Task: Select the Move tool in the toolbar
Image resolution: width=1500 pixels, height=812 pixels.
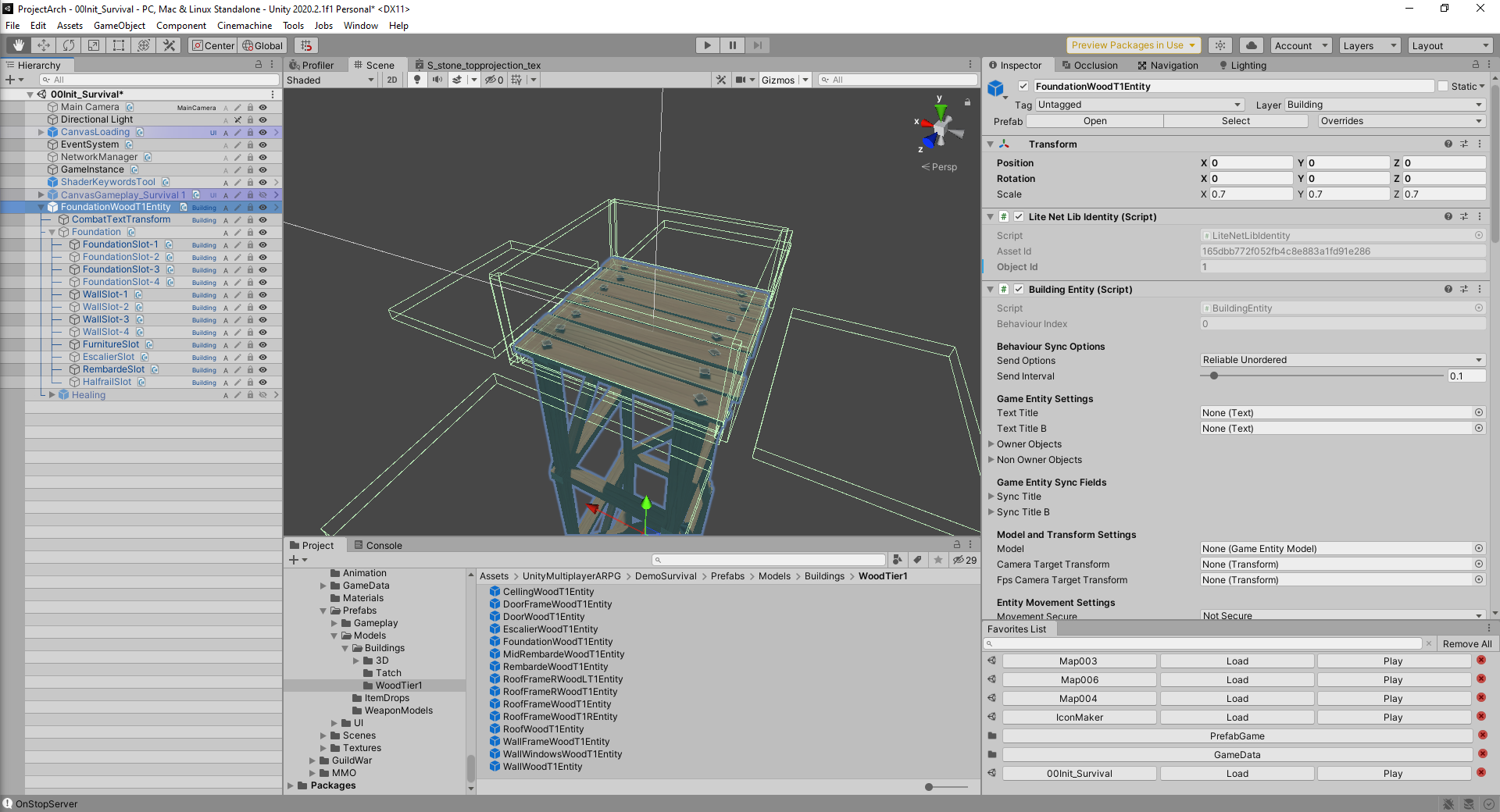Action: click(x=44, y=45)
